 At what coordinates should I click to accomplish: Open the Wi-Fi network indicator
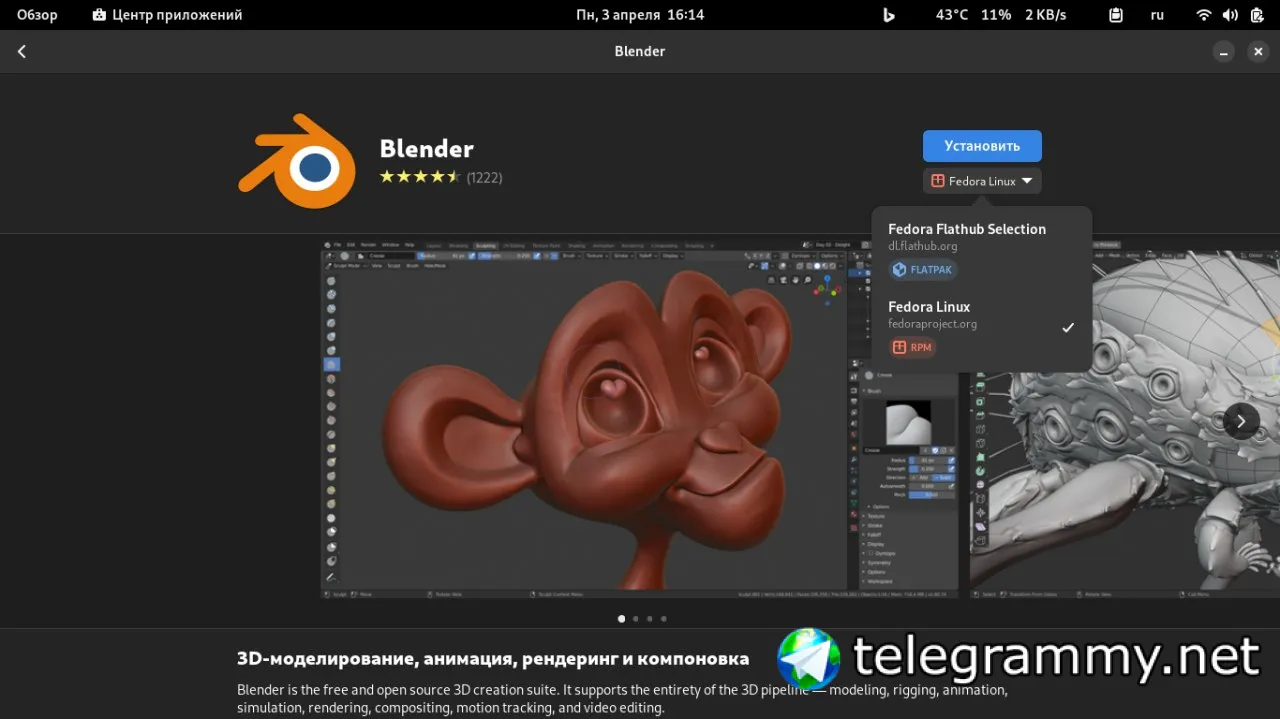(1204, 15)
